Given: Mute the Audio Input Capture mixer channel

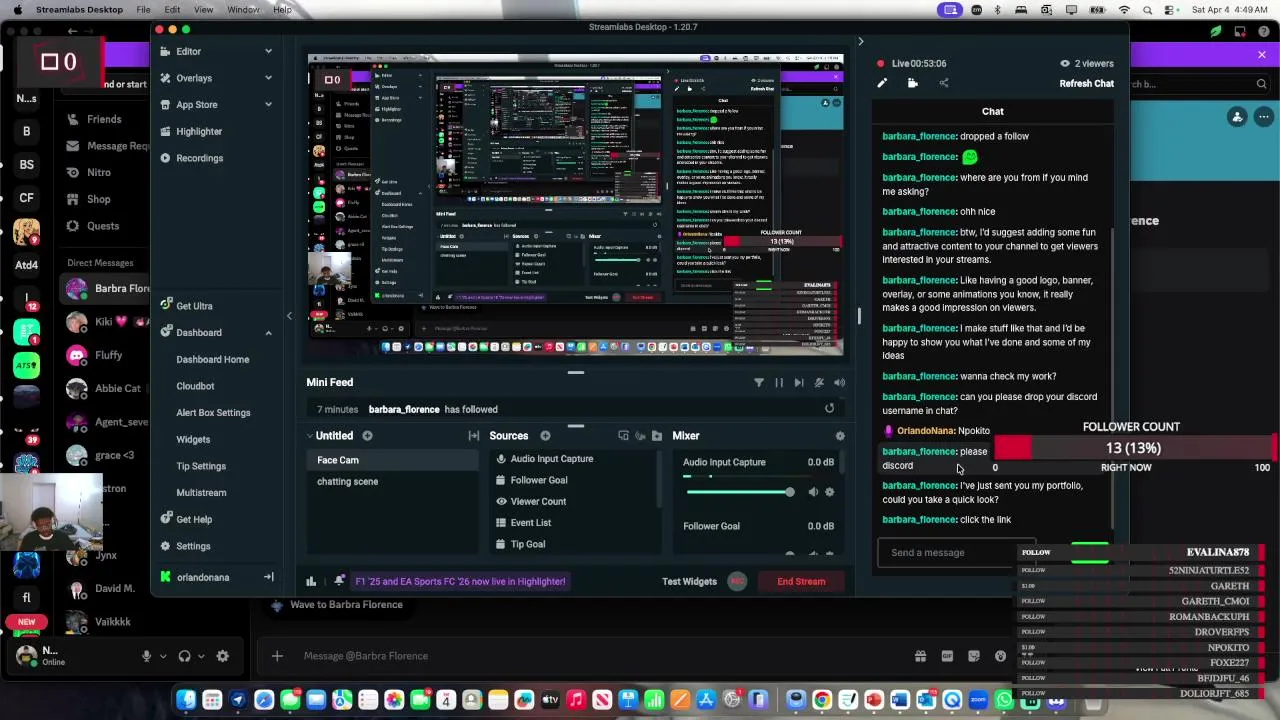Looking at the screenshot, I should point(813,492).
